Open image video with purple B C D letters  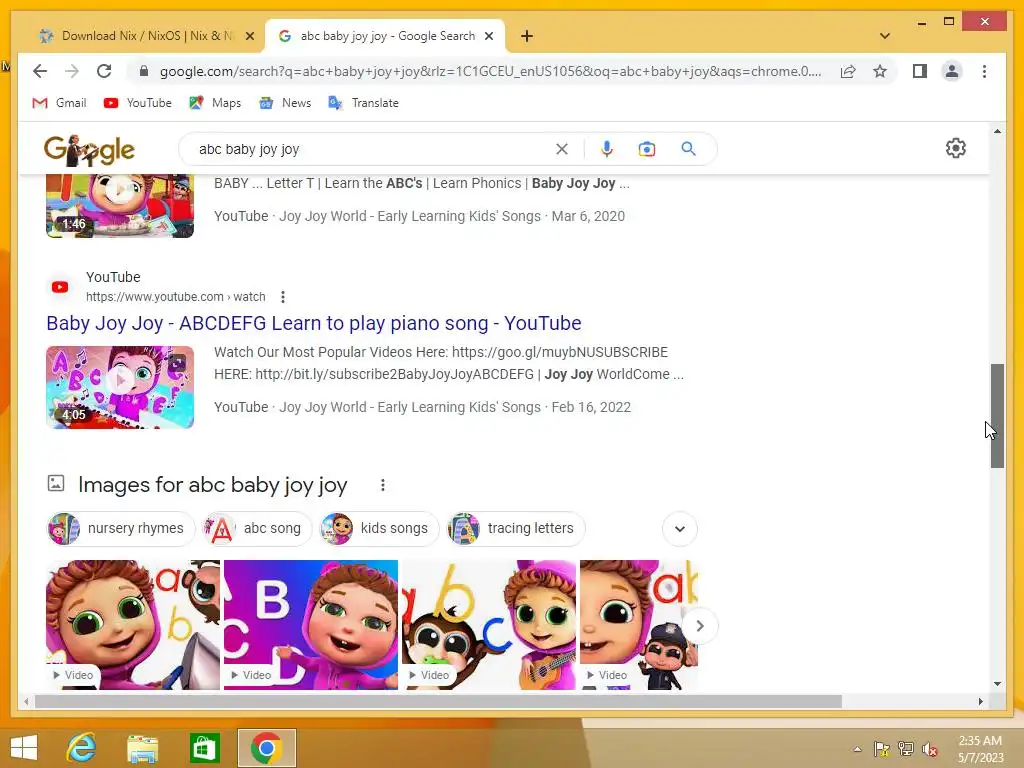(x=311, y=624)
